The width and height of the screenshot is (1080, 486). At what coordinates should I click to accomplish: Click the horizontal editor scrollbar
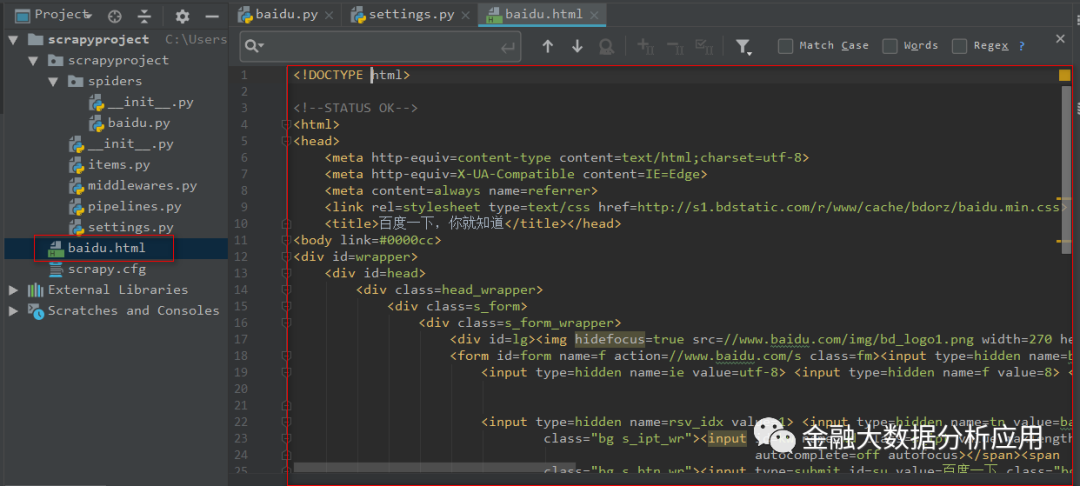tap(435, 467)
